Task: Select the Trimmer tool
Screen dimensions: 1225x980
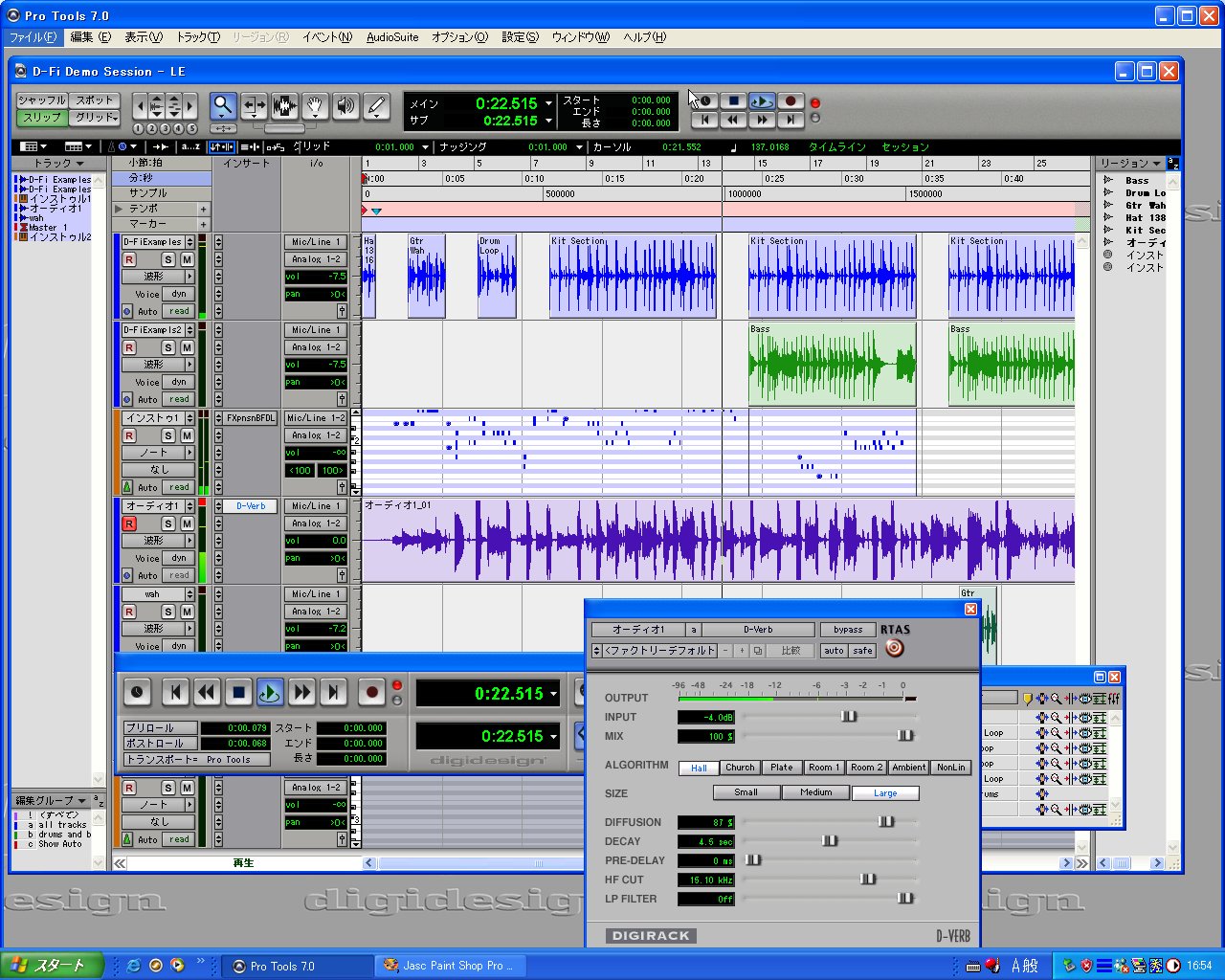Action: click(x=254, y=105)
